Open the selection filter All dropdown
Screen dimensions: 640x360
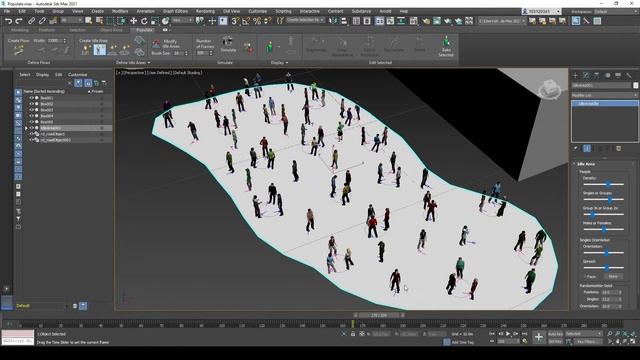[x=71, y=20]
